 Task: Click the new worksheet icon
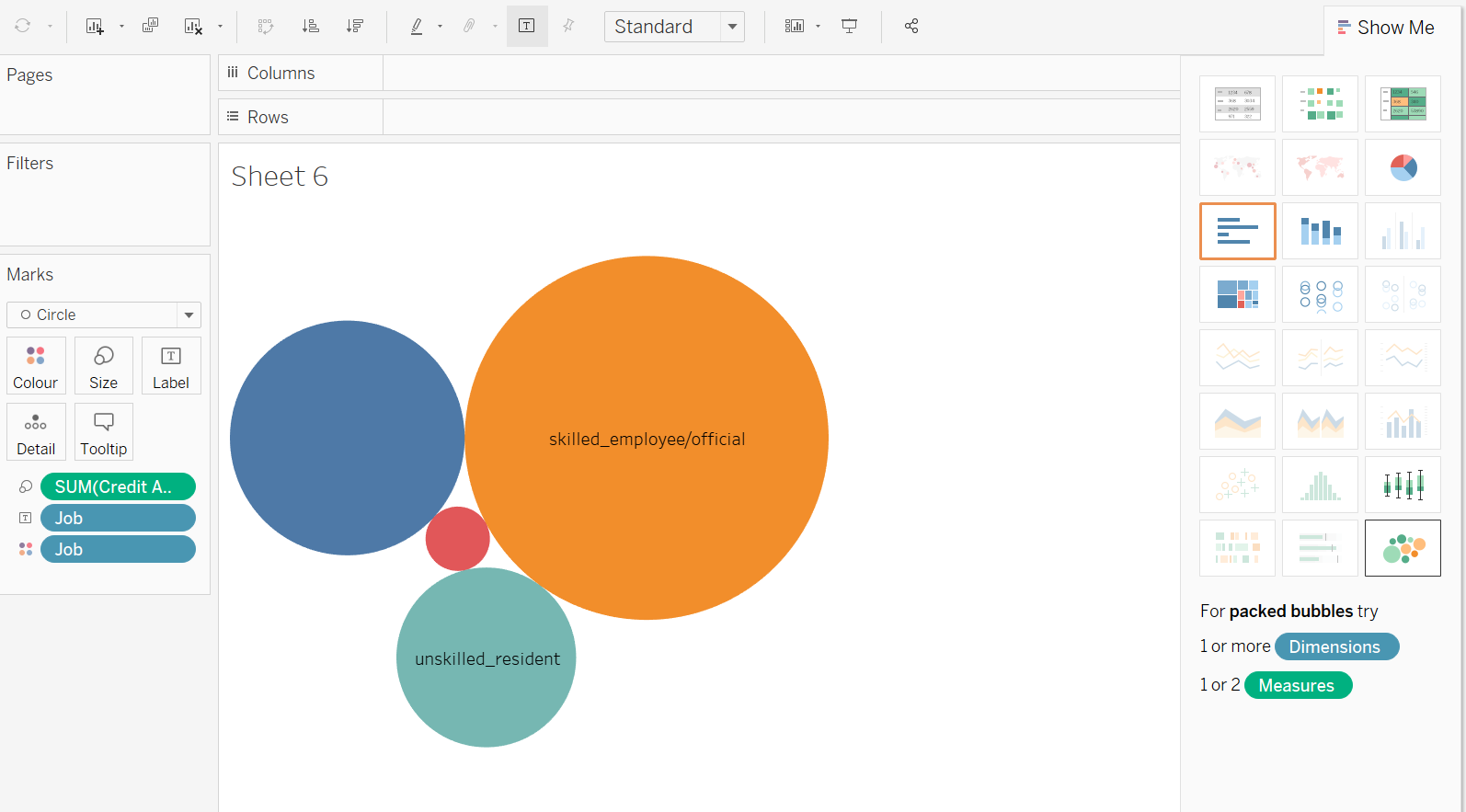tap(95, 26)
